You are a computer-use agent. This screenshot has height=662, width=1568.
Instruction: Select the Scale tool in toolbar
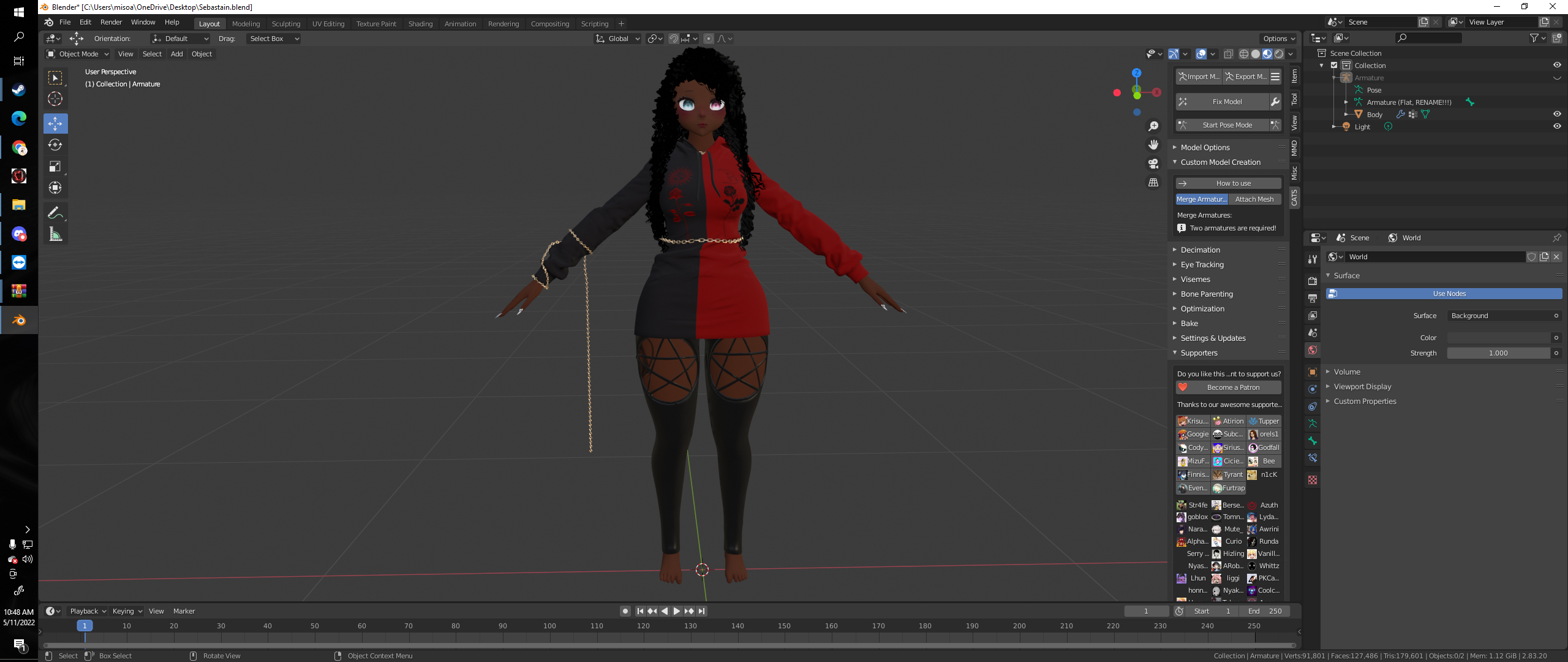55,166
